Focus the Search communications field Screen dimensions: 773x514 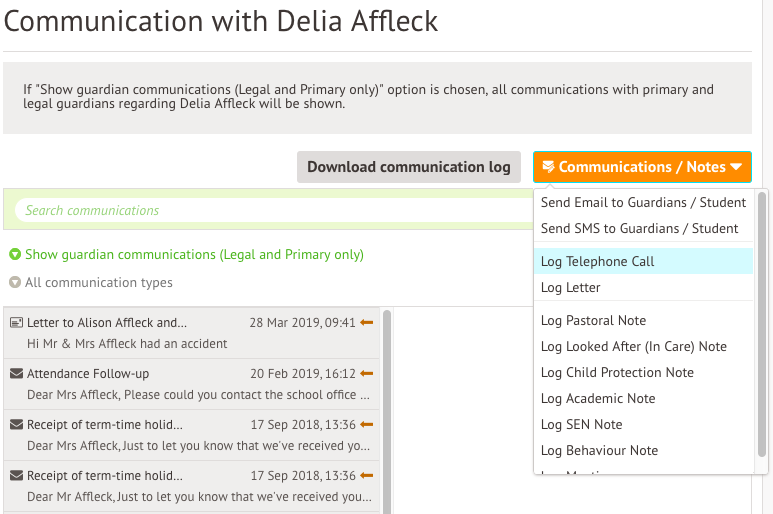pos(270,211)
